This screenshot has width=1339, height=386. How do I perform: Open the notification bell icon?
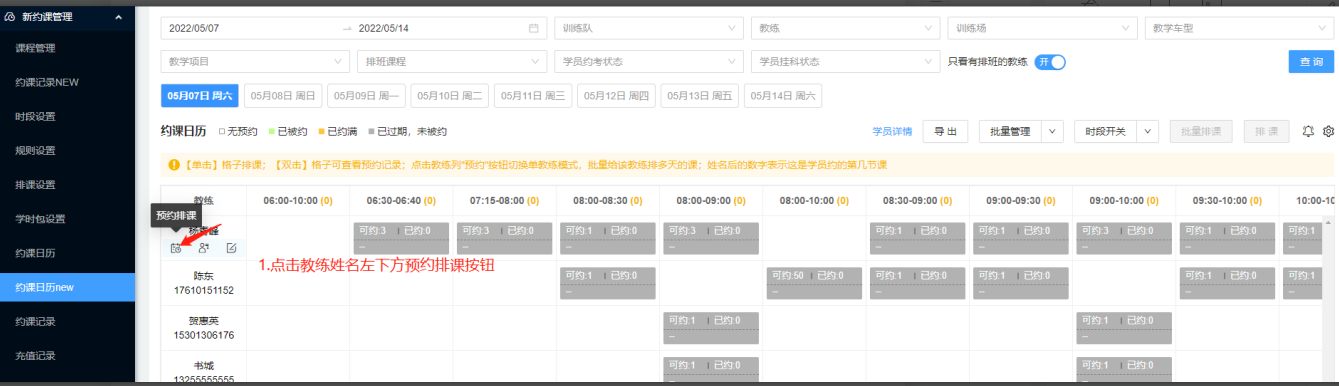point(1308,131)
